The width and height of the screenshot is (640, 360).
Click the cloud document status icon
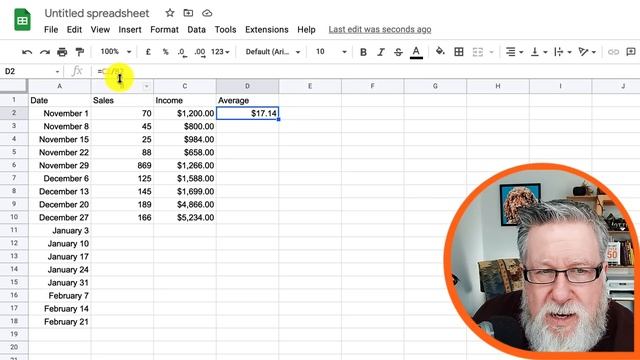pos(207,13)
